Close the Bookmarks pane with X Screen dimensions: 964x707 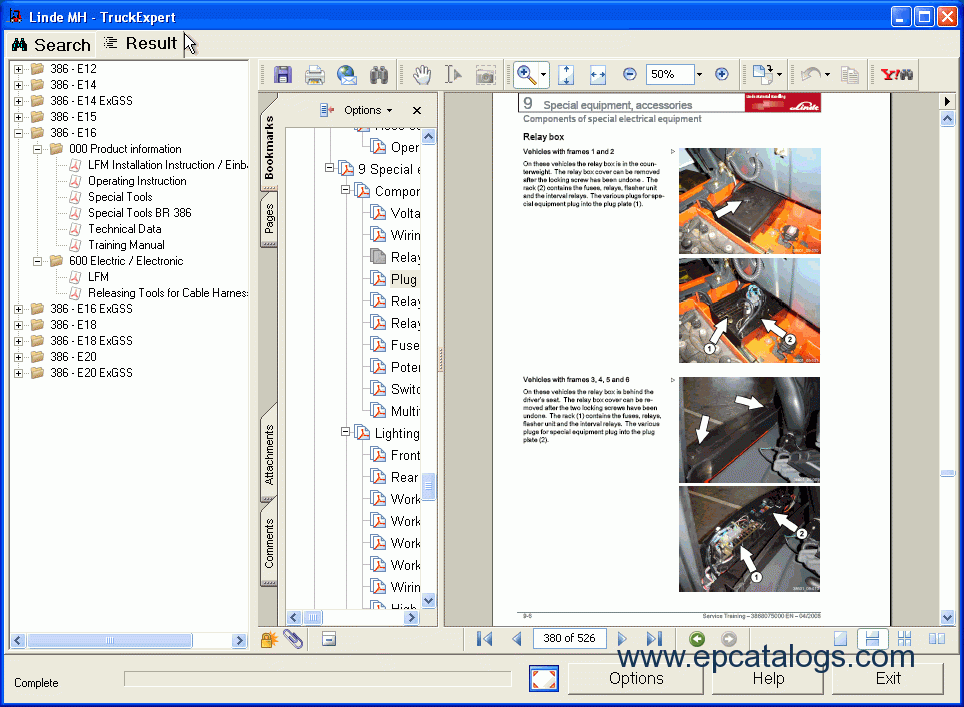coord(417,111)
